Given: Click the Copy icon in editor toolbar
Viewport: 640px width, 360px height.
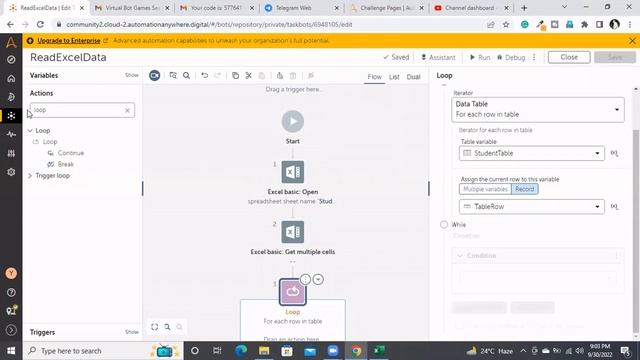Looking at the screenshot, I should tap(235, 76).
